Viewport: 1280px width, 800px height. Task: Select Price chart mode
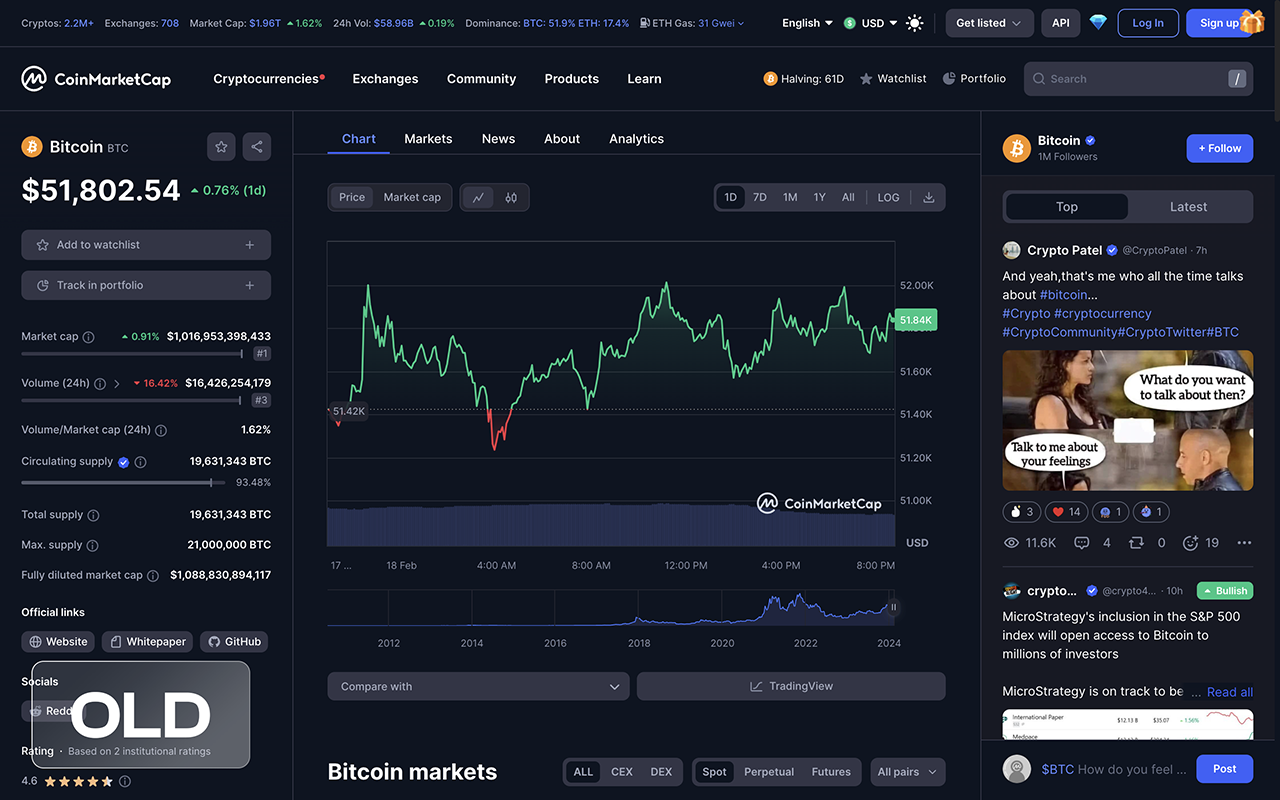(352, 197)
